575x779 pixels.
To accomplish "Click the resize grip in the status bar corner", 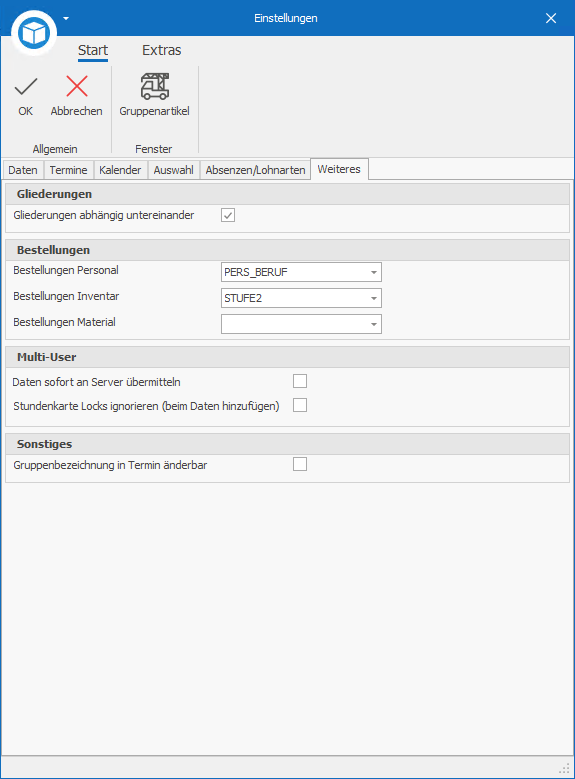I will click(565, 769).
